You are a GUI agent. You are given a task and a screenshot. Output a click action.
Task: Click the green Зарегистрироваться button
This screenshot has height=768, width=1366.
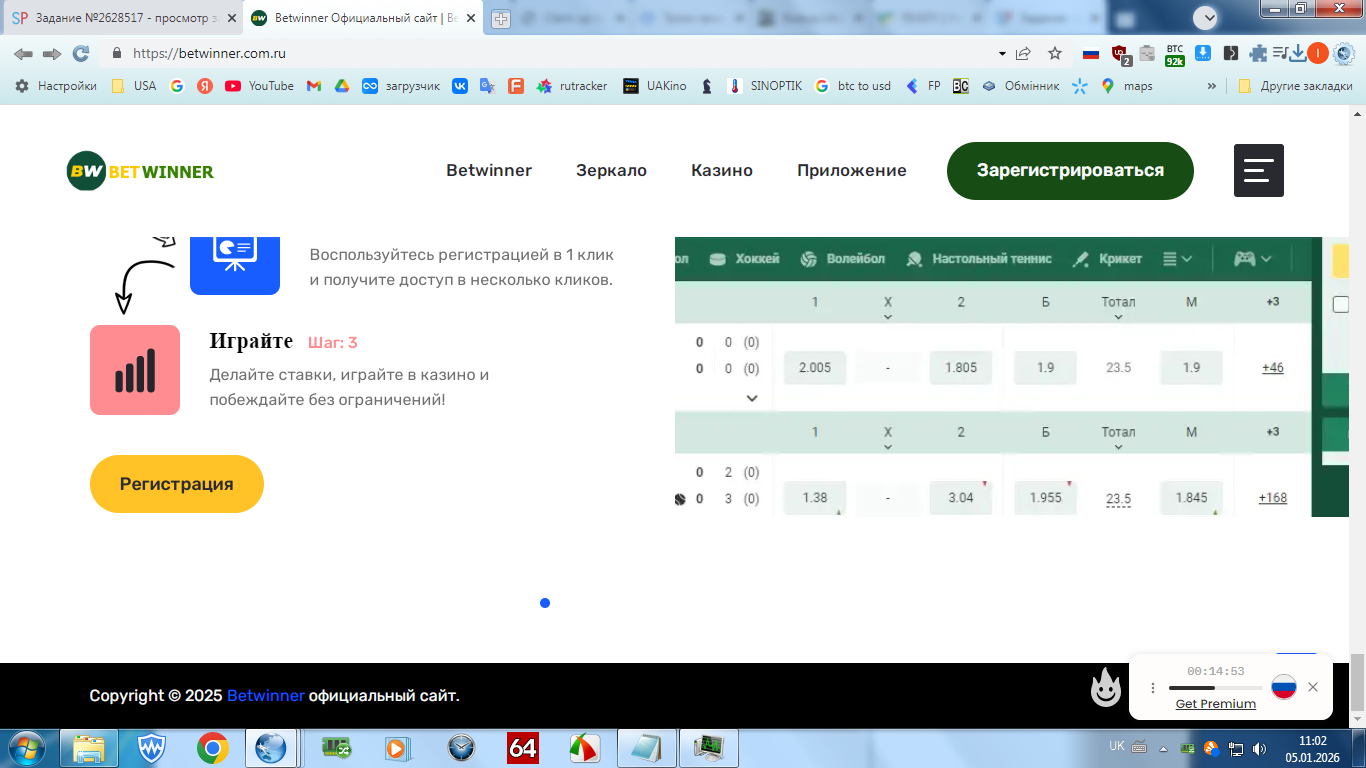[x=1070, y=171]
